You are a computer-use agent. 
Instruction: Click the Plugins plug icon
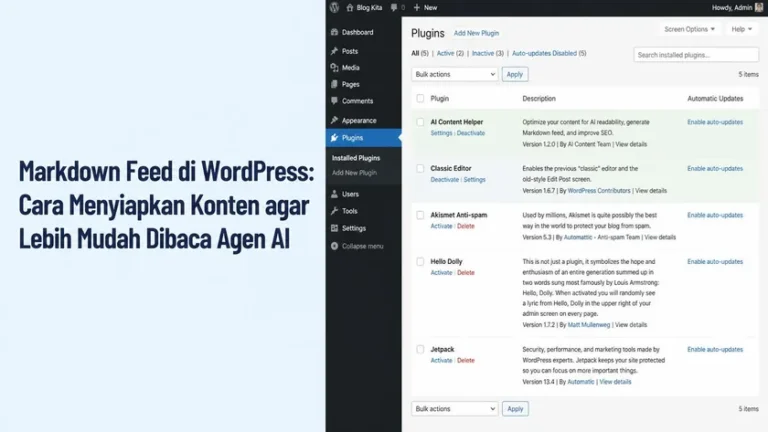coord(335,138)
